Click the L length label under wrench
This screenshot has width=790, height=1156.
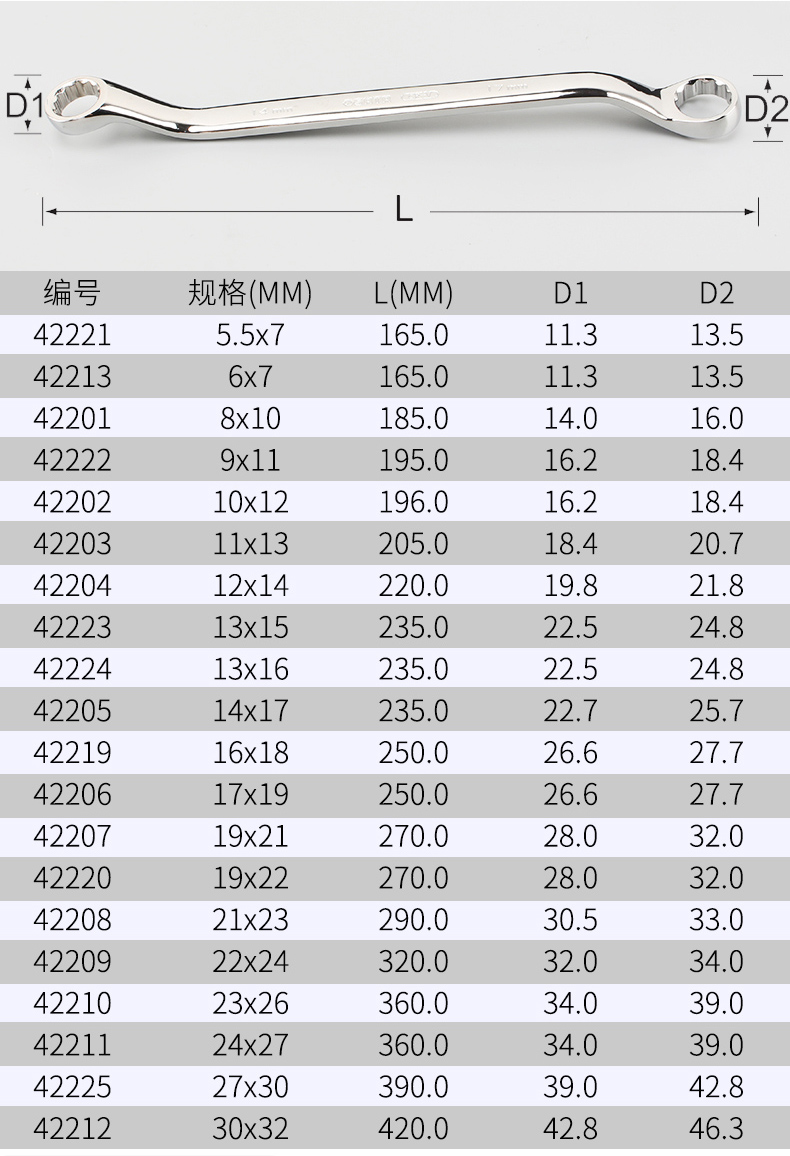coord(403,209)
